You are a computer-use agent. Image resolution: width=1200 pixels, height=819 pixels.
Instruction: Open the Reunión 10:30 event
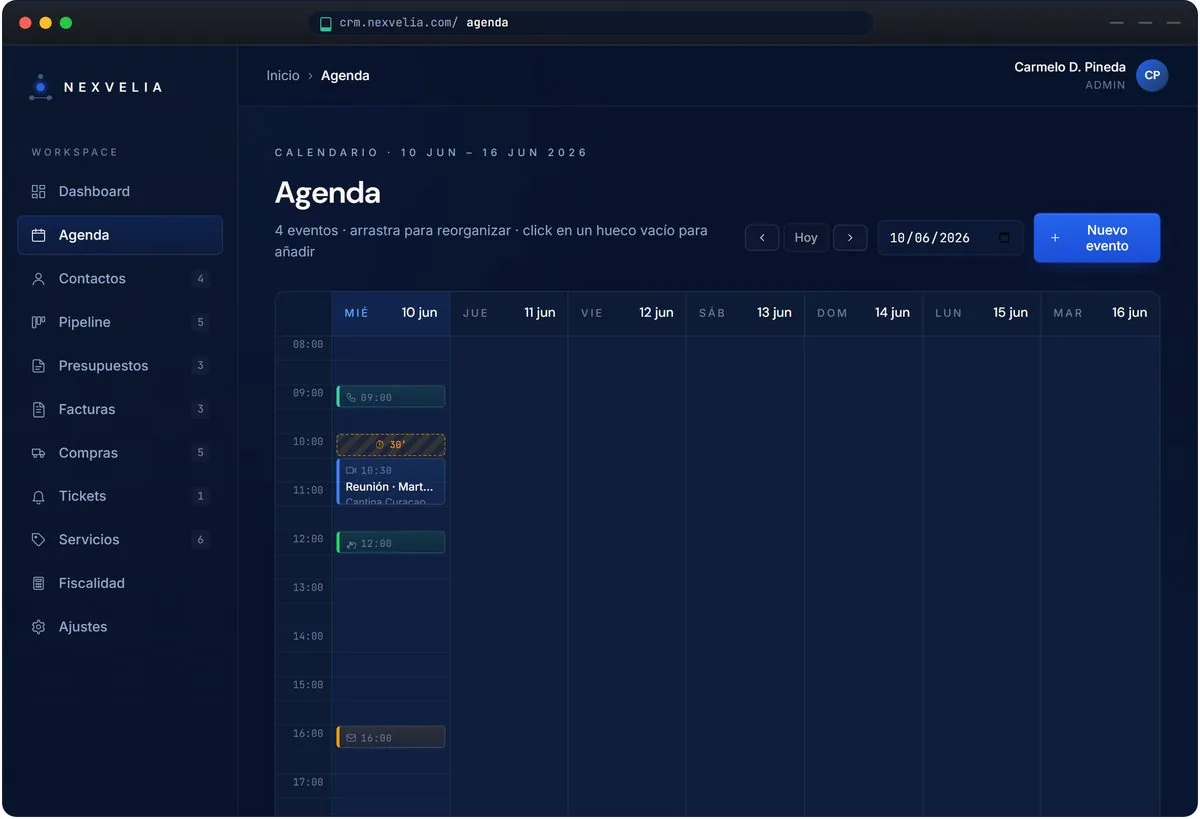(x=391, y=482)
